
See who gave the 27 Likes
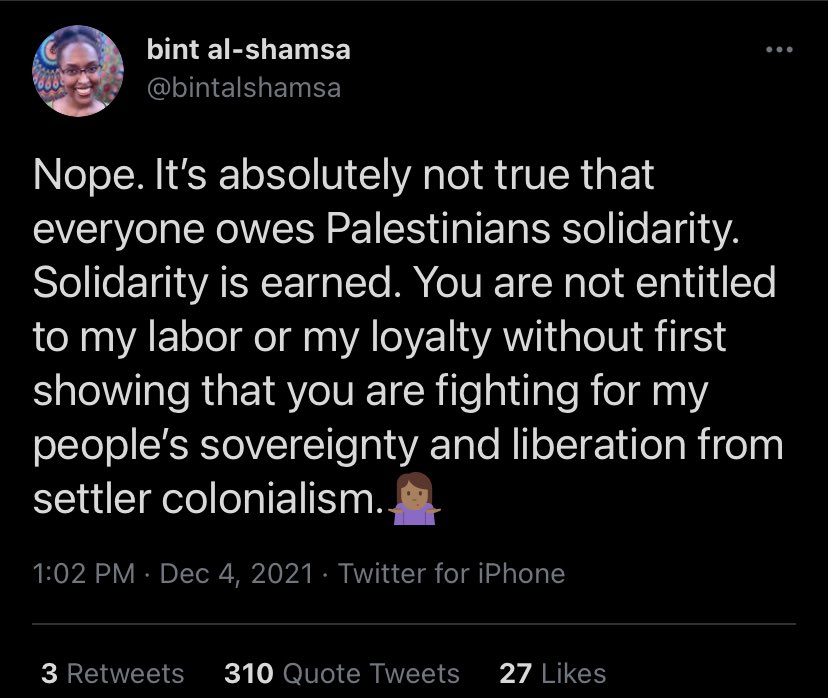[x=552, y=674]
